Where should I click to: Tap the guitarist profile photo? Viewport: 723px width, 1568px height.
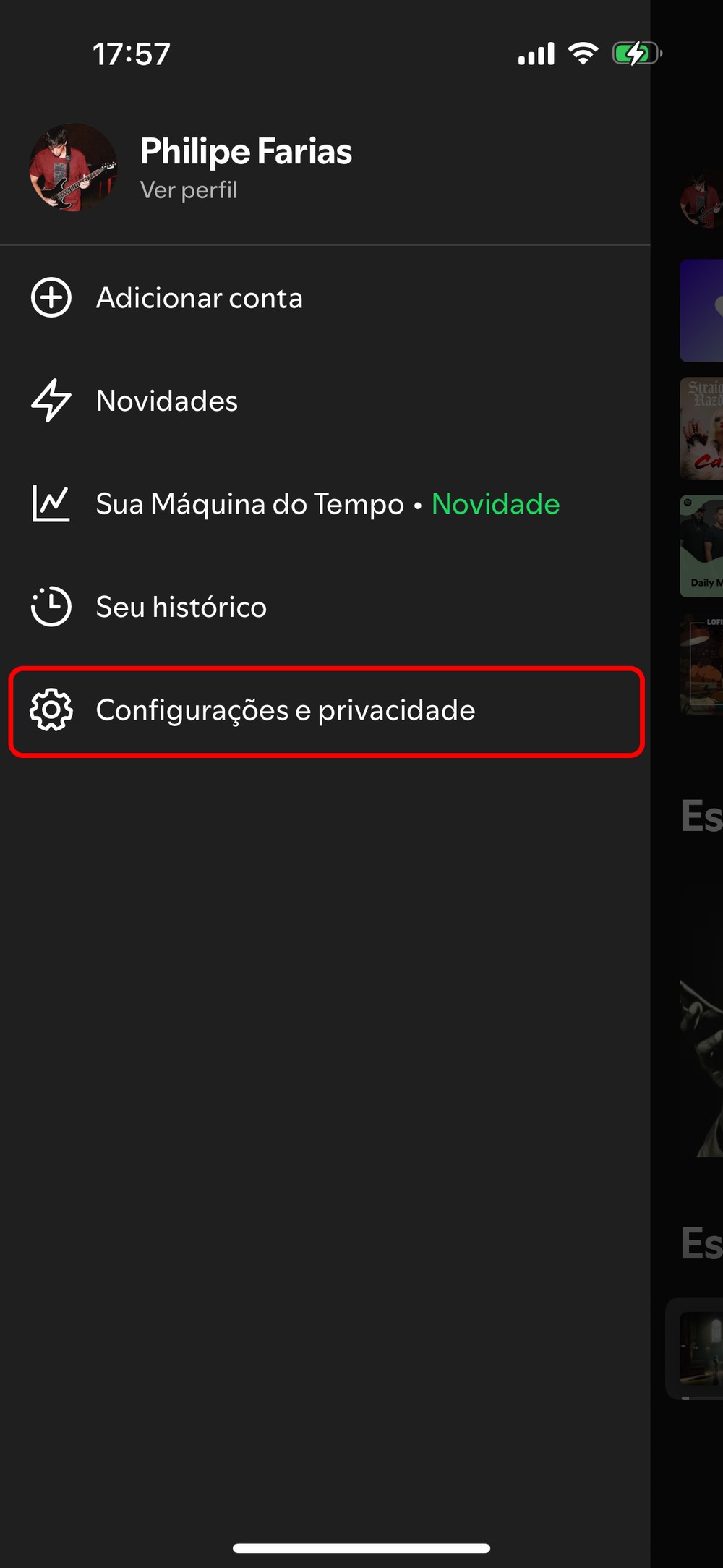coord(73,168)
